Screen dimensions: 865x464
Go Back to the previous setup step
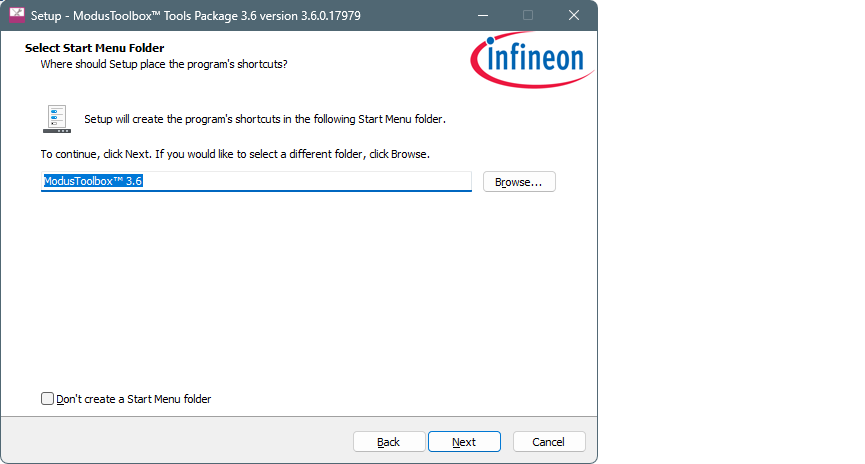pos(389,442)
